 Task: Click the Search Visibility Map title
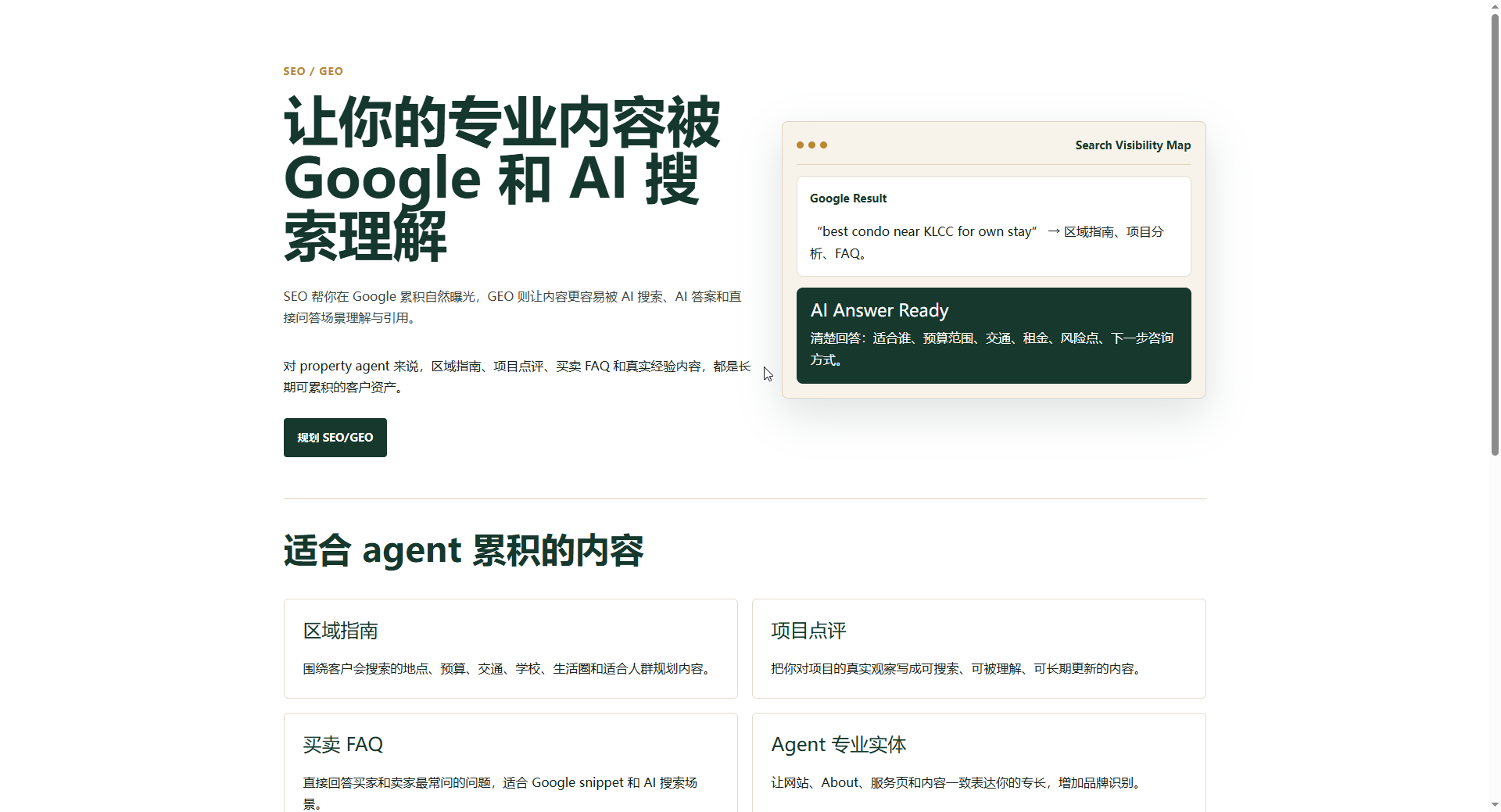tap(1133, 145)
